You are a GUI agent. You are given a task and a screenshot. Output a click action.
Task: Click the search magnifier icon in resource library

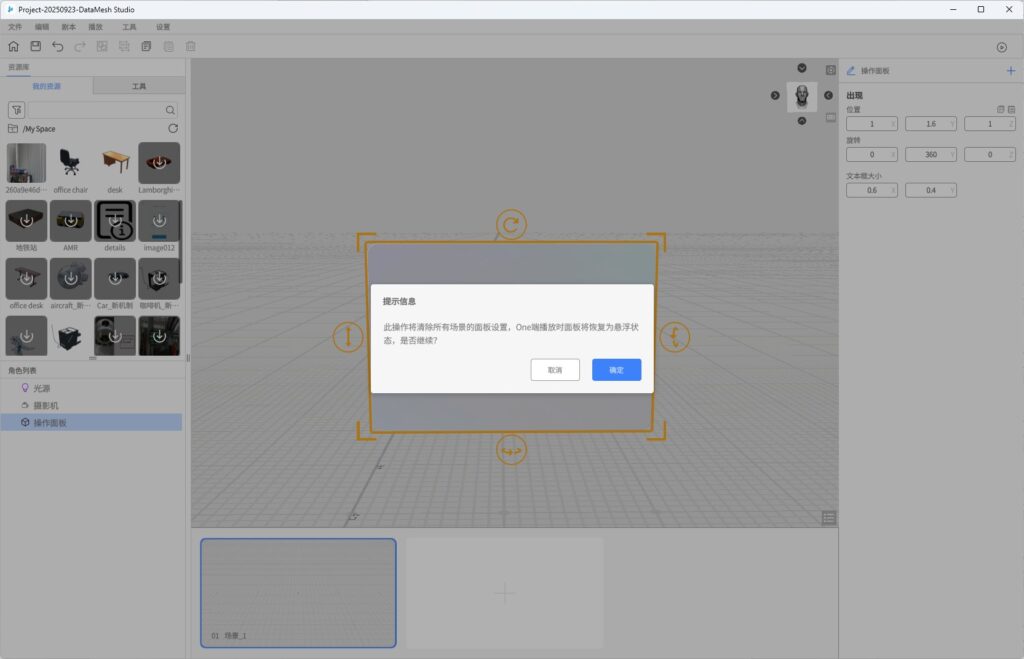[x=171, y=110]
